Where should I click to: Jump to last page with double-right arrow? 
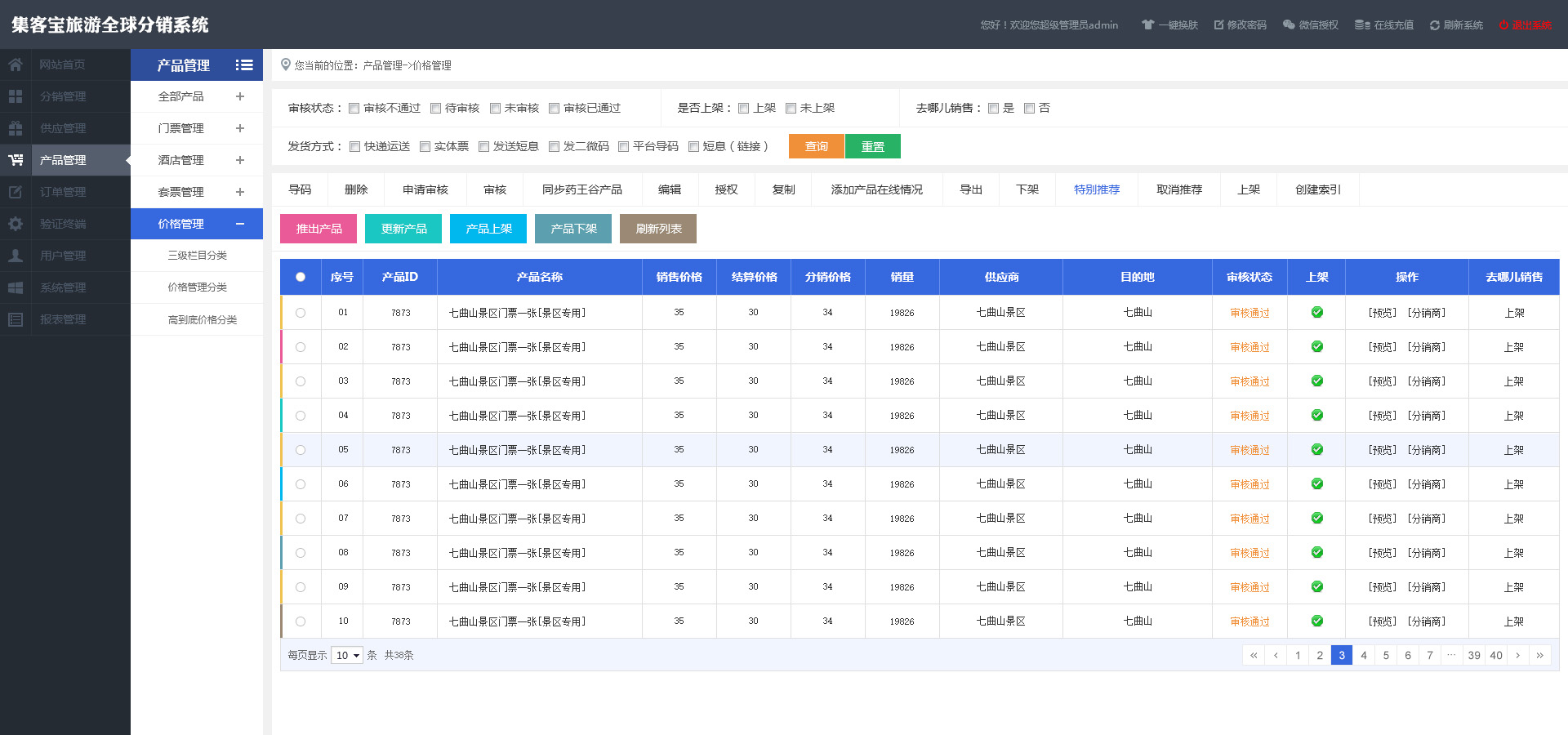[x=1540, y=655]
